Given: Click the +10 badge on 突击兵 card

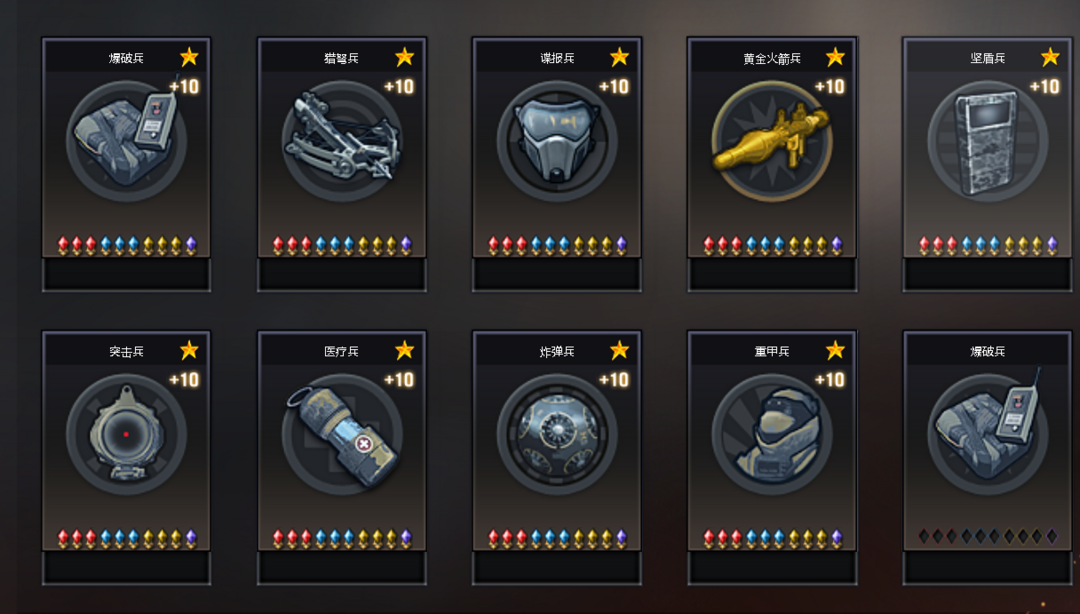Looking at the screenshot, I should (184, 380).
